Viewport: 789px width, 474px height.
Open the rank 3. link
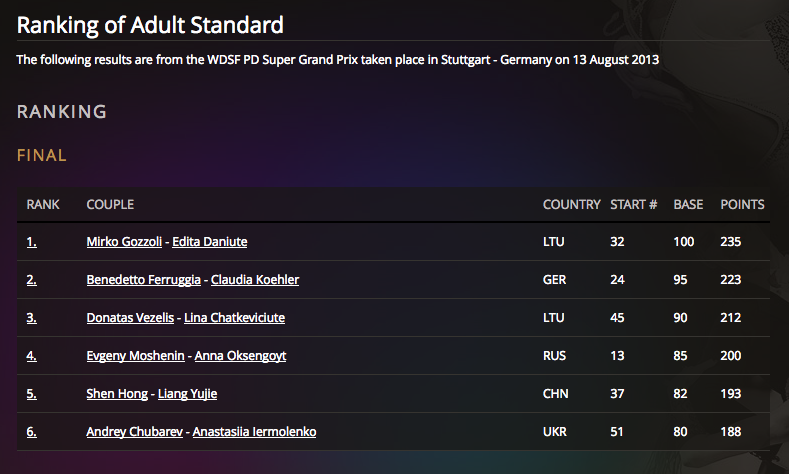(32, 318)
